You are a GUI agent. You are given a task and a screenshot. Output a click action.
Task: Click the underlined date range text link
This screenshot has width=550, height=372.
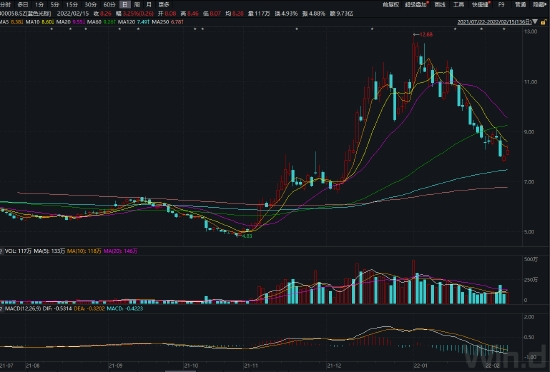tap(495, 22)
